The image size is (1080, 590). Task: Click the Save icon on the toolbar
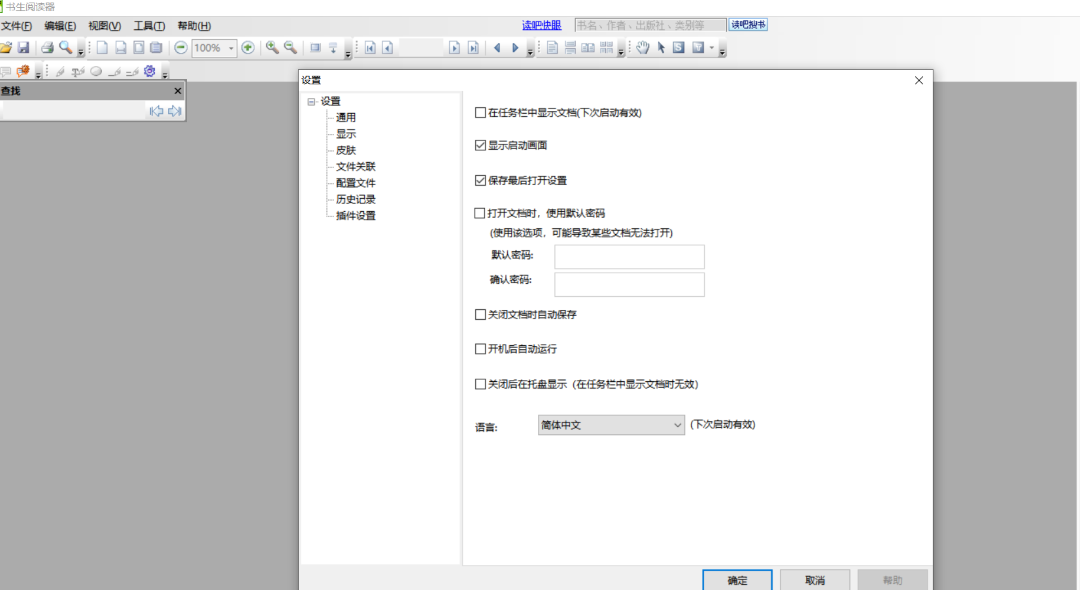(x=22, y=47)
